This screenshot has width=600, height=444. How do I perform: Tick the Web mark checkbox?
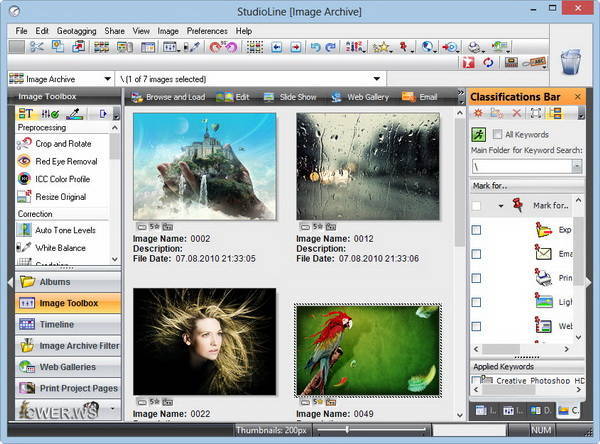coord(476,326)
